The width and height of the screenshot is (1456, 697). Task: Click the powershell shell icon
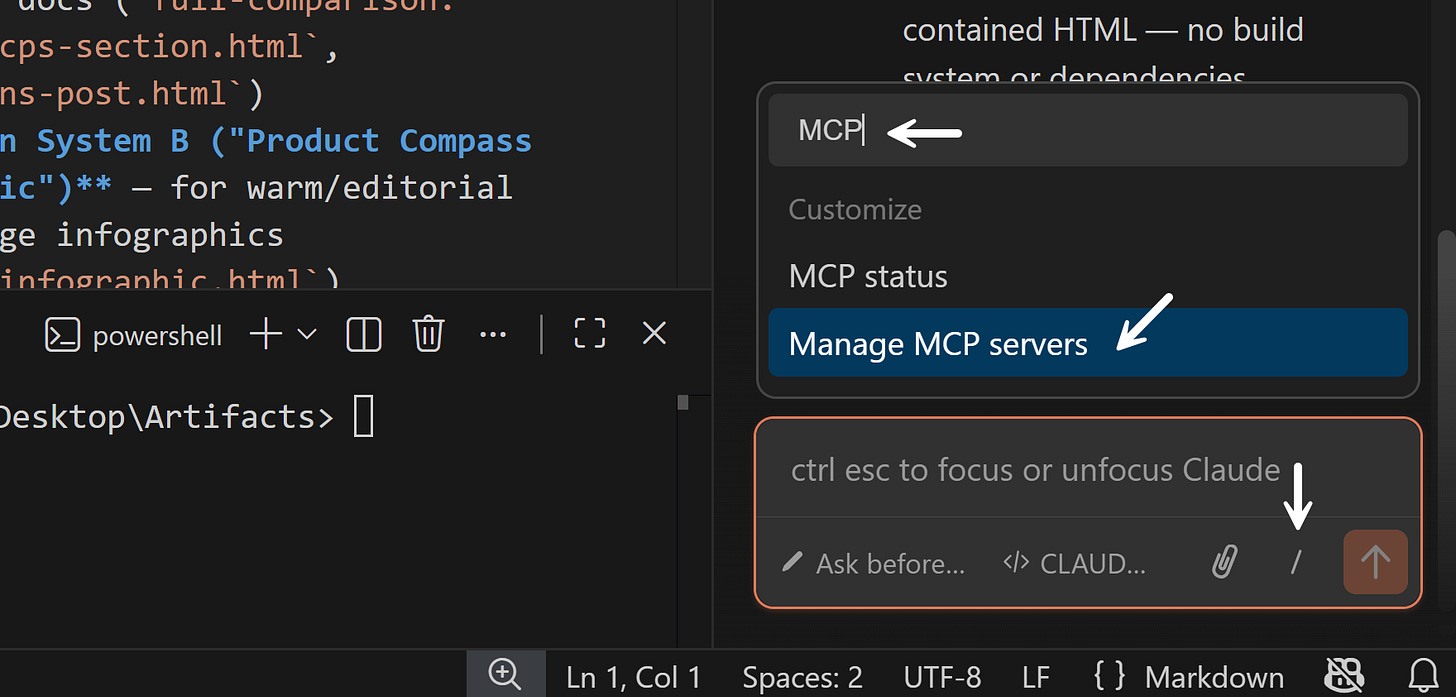(x=62, y=334)
